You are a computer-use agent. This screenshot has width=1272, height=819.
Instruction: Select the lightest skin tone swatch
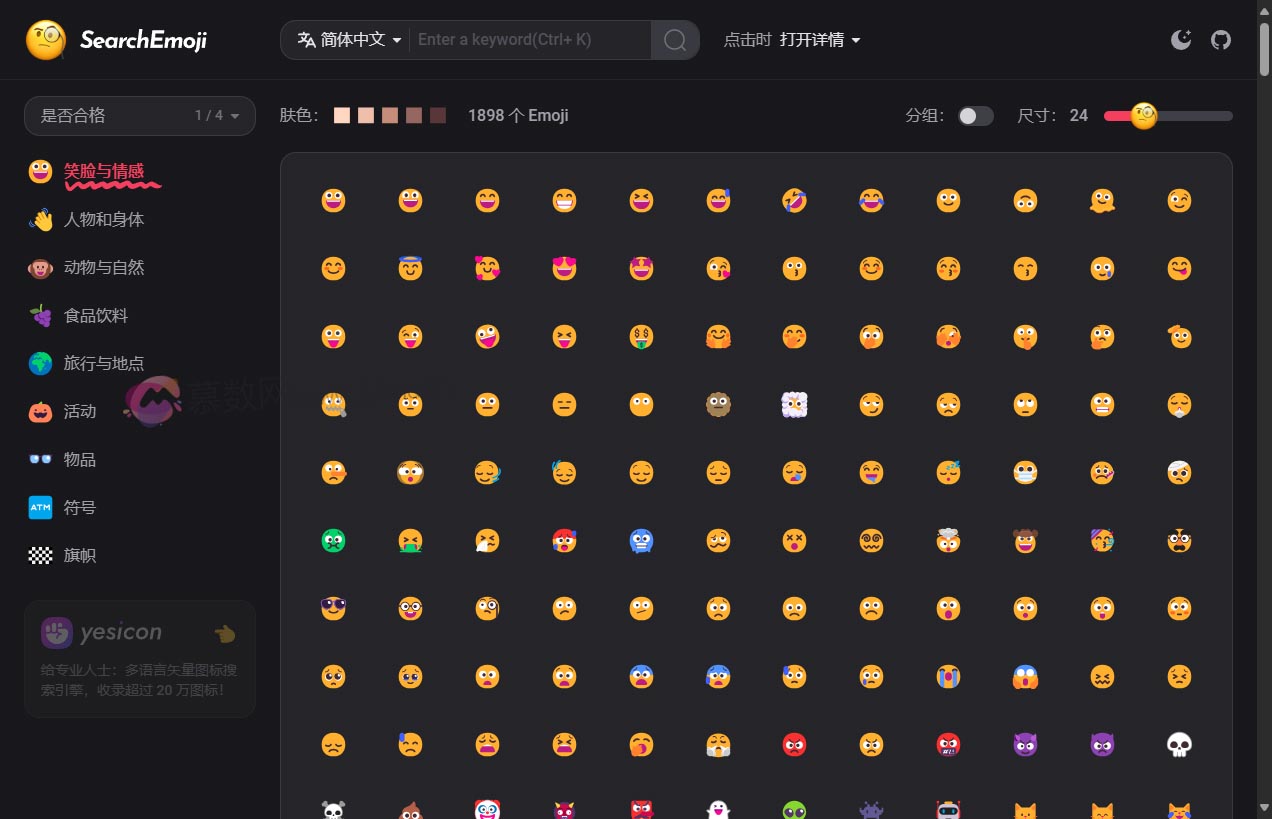342,116
